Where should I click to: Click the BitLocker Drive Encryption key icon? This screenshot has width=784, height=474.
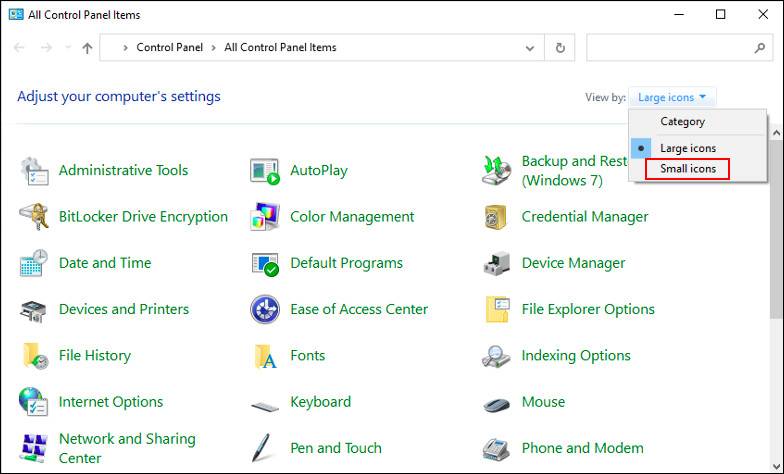(x=34, y=216)
